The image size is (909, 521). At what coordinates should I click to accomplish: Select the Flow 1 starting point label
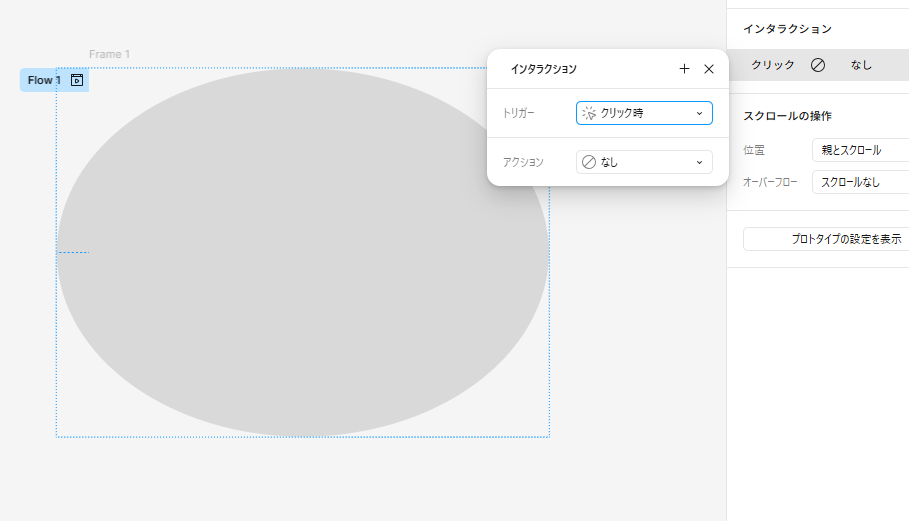tap(44, 80)
